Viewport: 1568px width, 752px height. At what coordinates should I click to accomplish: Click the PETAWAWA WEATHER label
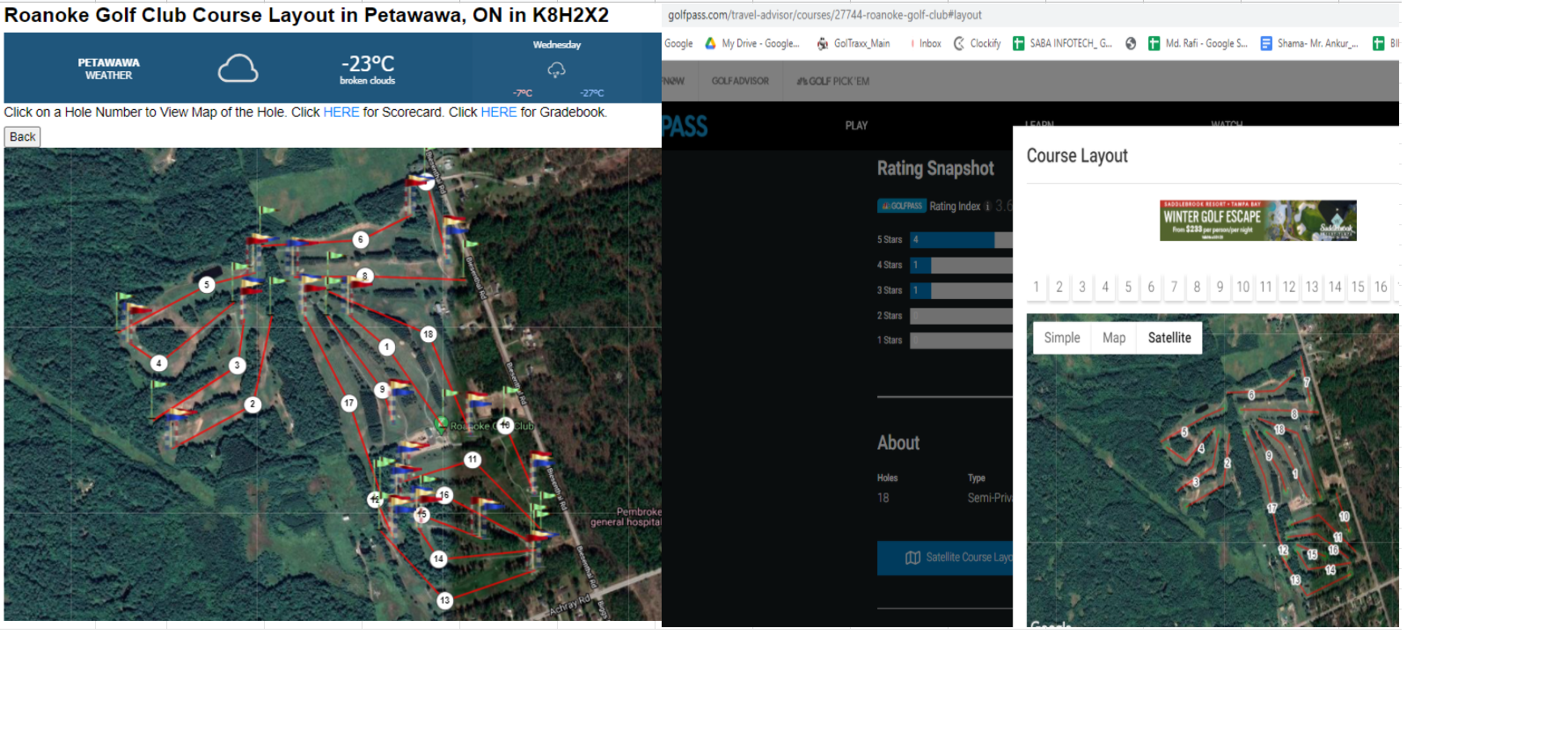coord(108,69)
